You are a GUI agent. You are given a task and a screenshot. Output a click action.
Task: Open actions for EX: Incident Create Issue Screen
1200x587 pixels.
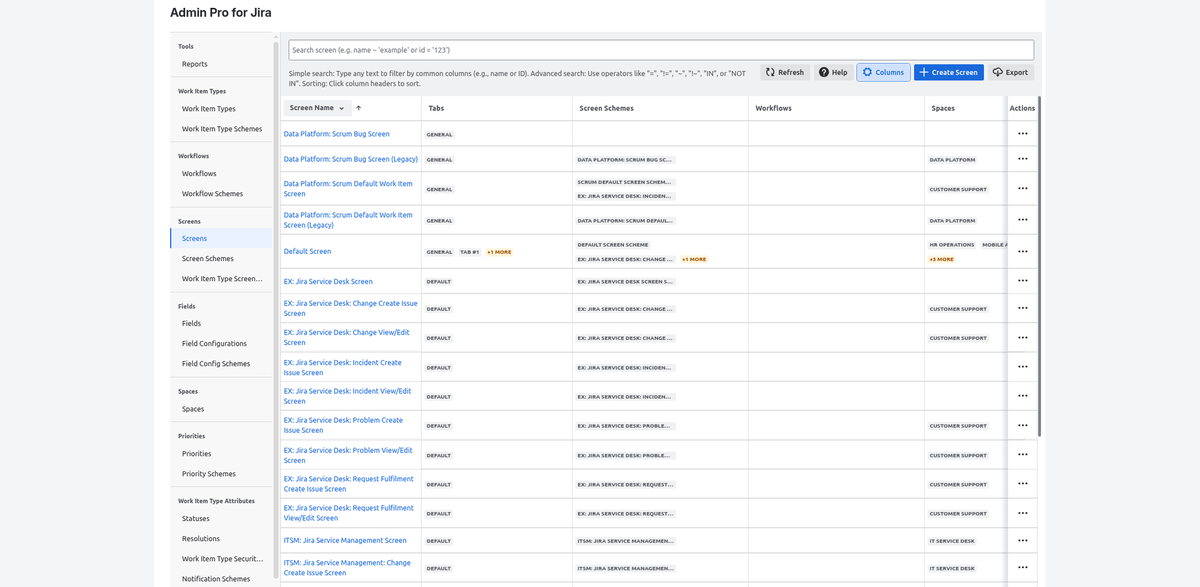[1022, 366]
